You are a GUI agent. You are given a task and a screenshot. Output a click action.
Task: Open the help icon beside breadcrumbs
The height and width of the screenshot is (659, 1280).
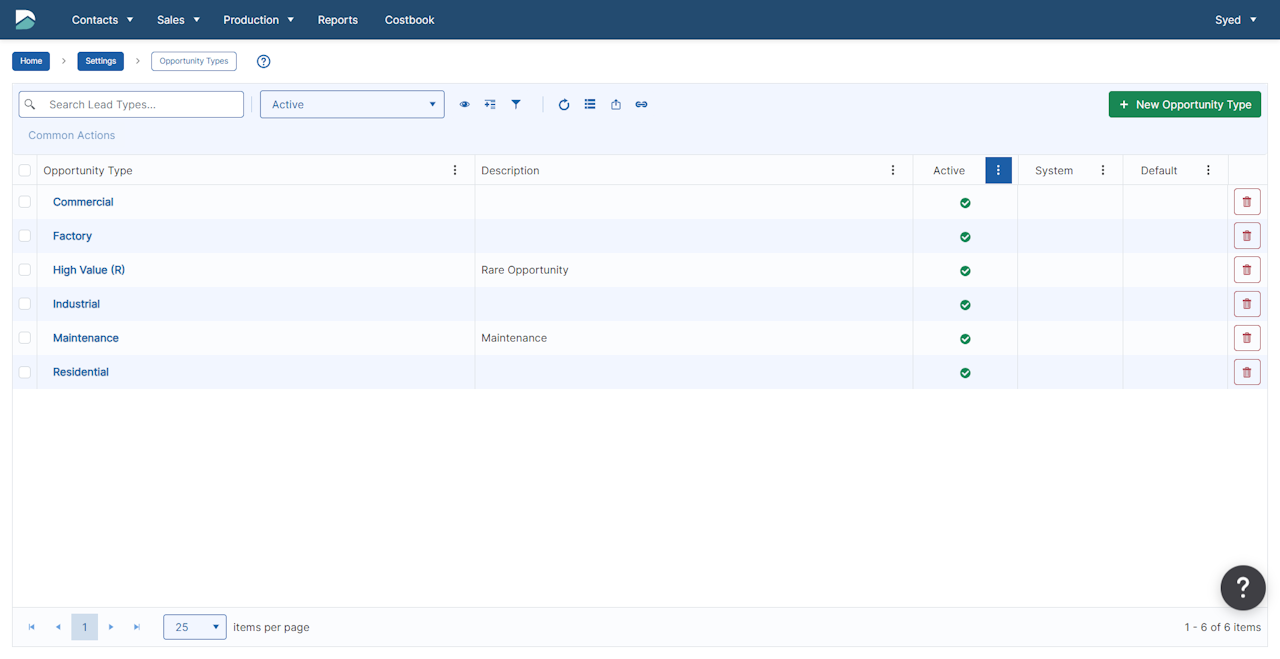coord(264,61)
